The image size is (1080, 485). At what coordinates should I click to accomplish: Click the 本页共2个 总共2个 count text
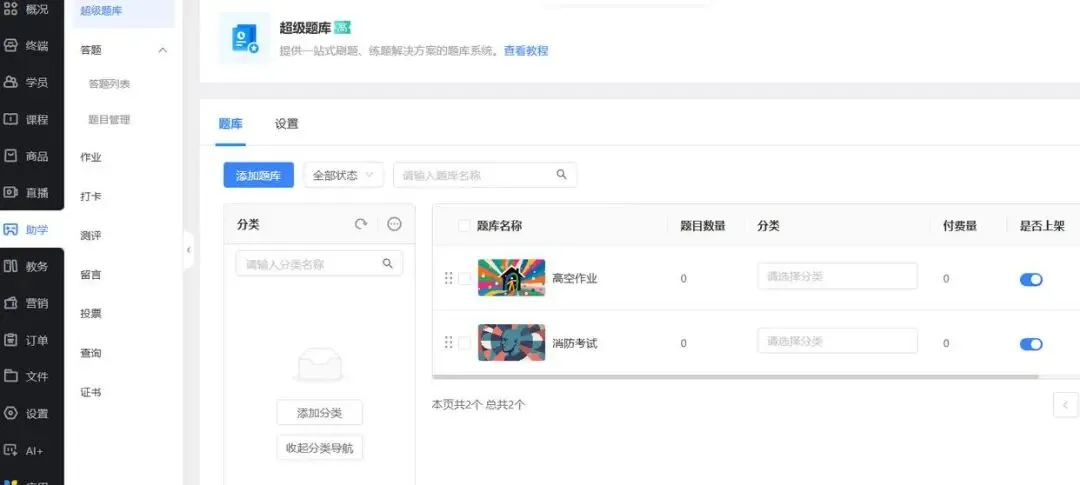[478, 404]
